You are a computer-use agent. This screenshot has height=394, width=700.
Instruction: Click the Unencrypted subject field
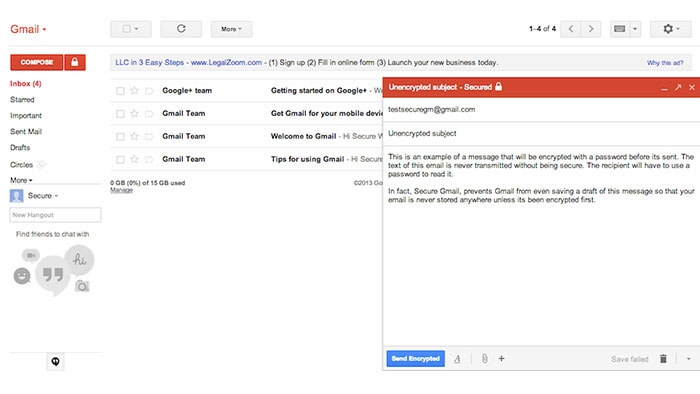click(x=541, y=133)
